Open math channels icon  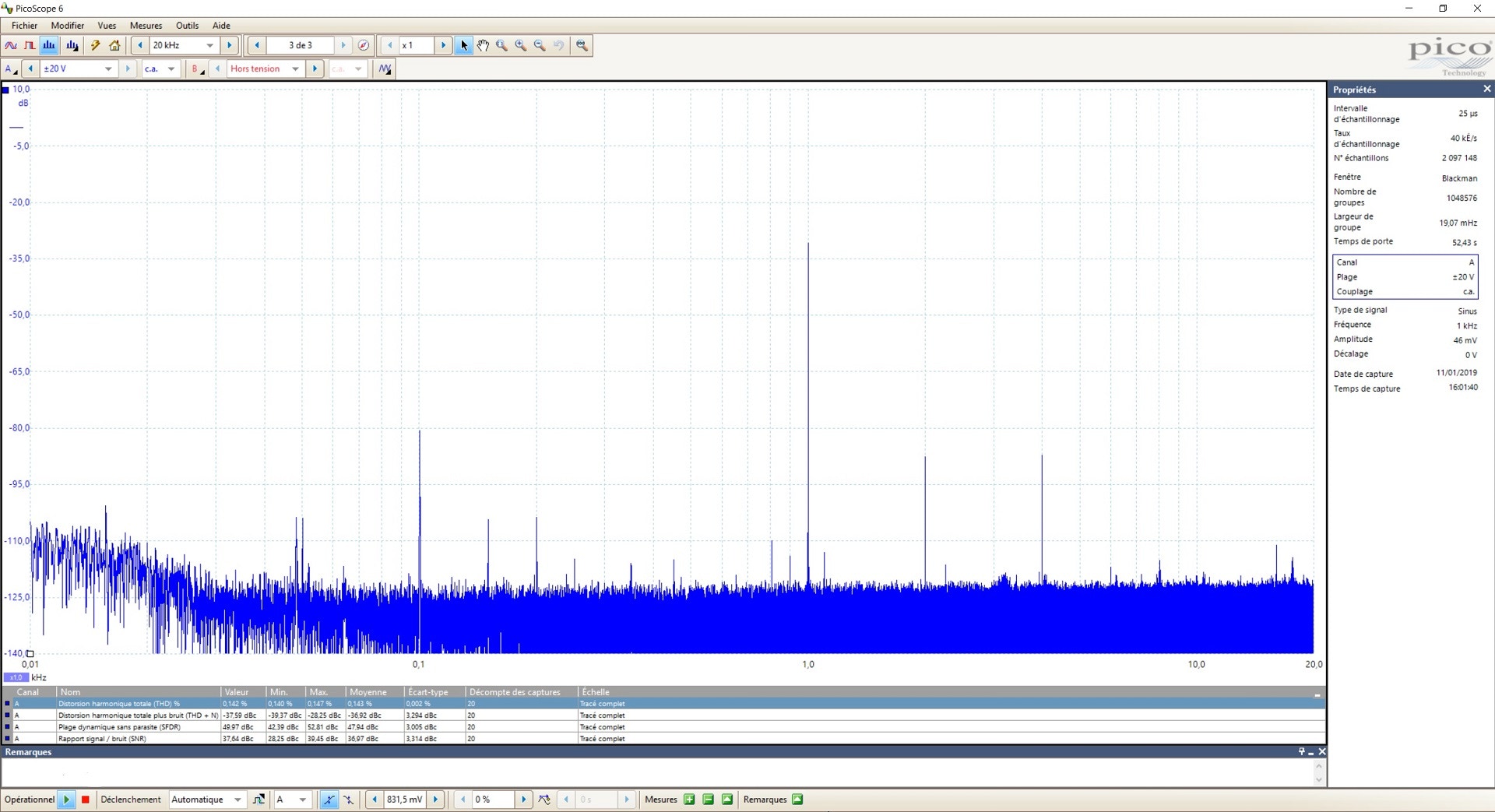385,69
